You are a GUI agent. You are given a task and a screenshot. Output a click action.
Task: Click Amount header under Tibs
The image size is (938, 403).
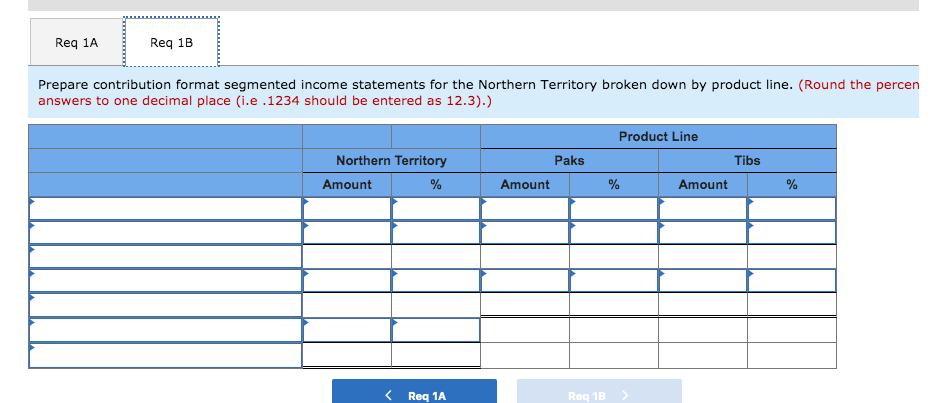[x=703, y=185]
